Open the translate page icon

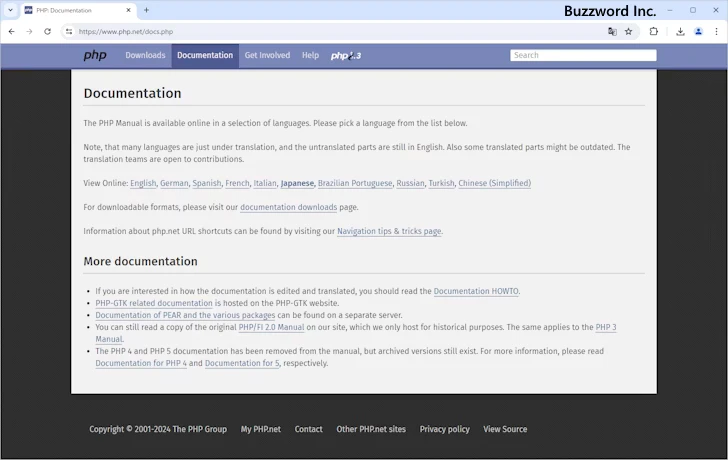[x=612, y=32]
